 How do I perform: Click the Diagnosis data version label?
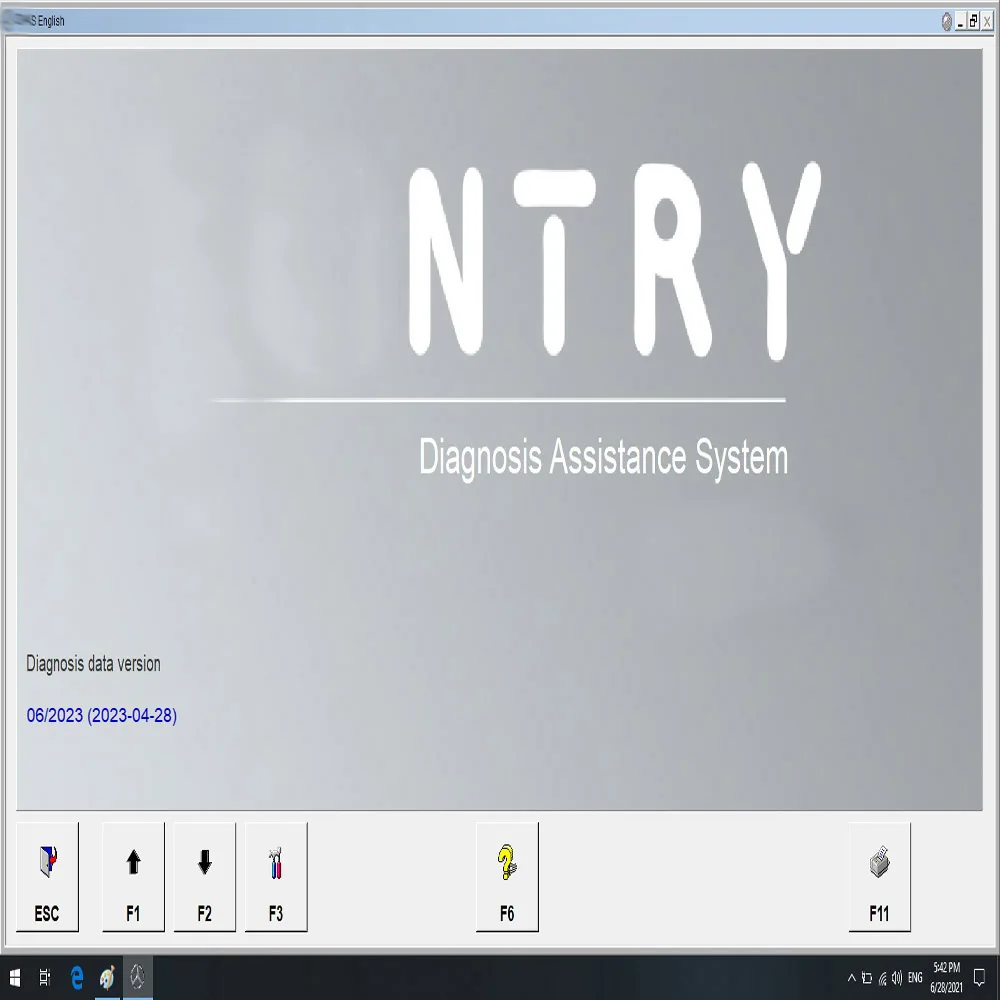[93, 664]
